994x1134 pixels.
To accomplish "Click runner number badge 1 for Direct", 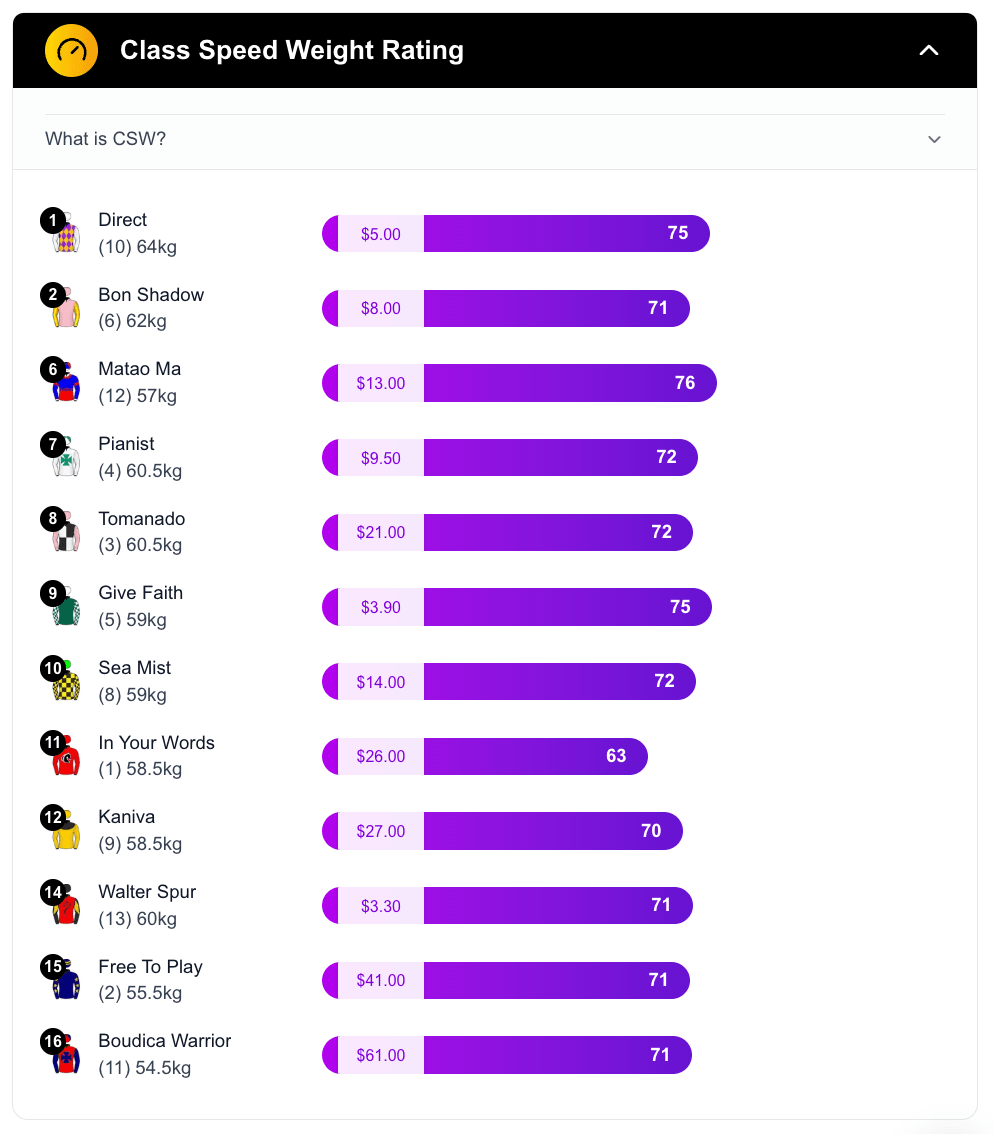I will click(53, 219).
